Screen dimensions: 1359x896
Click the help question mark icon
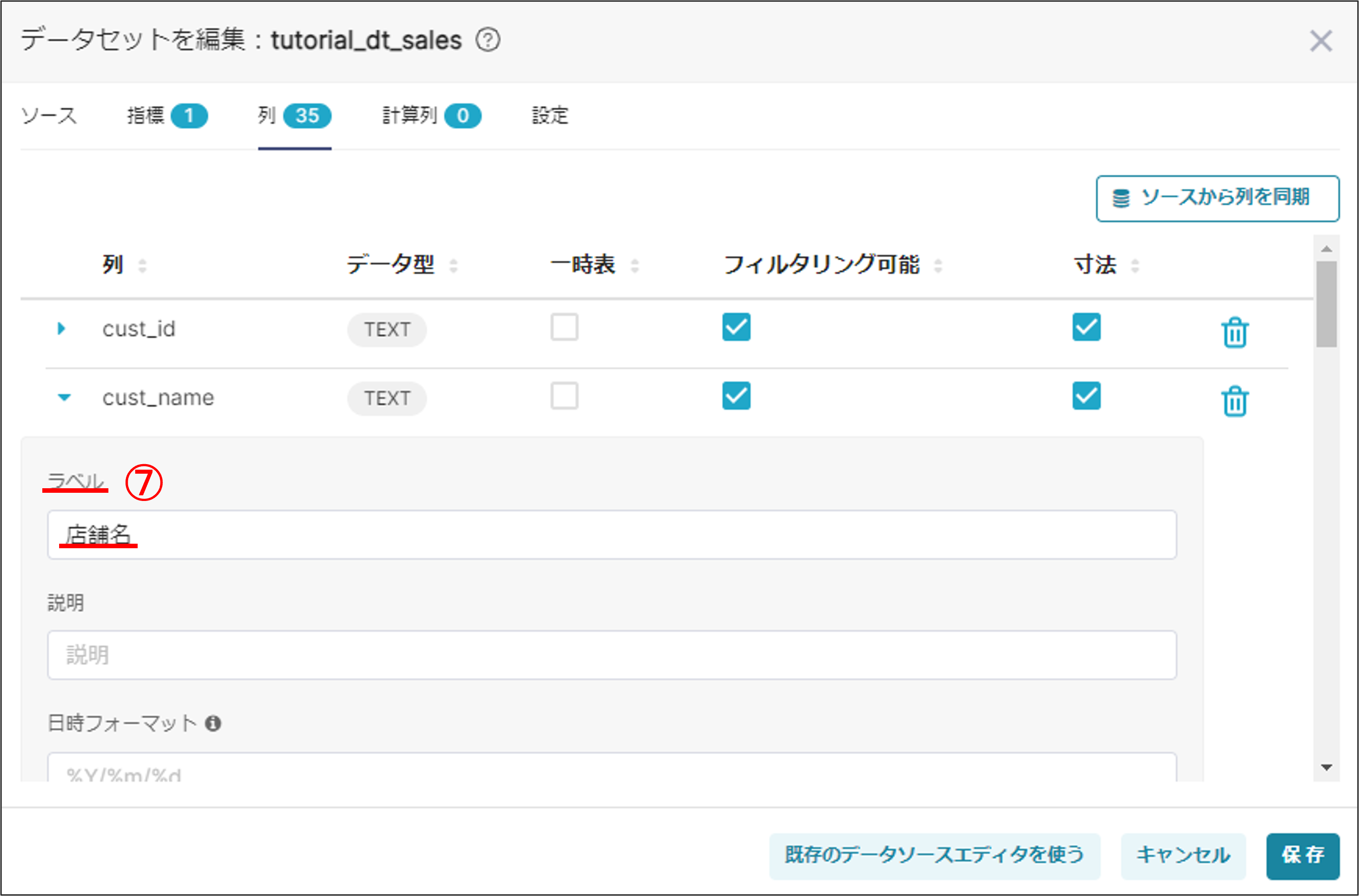click(x=488, y=40)
